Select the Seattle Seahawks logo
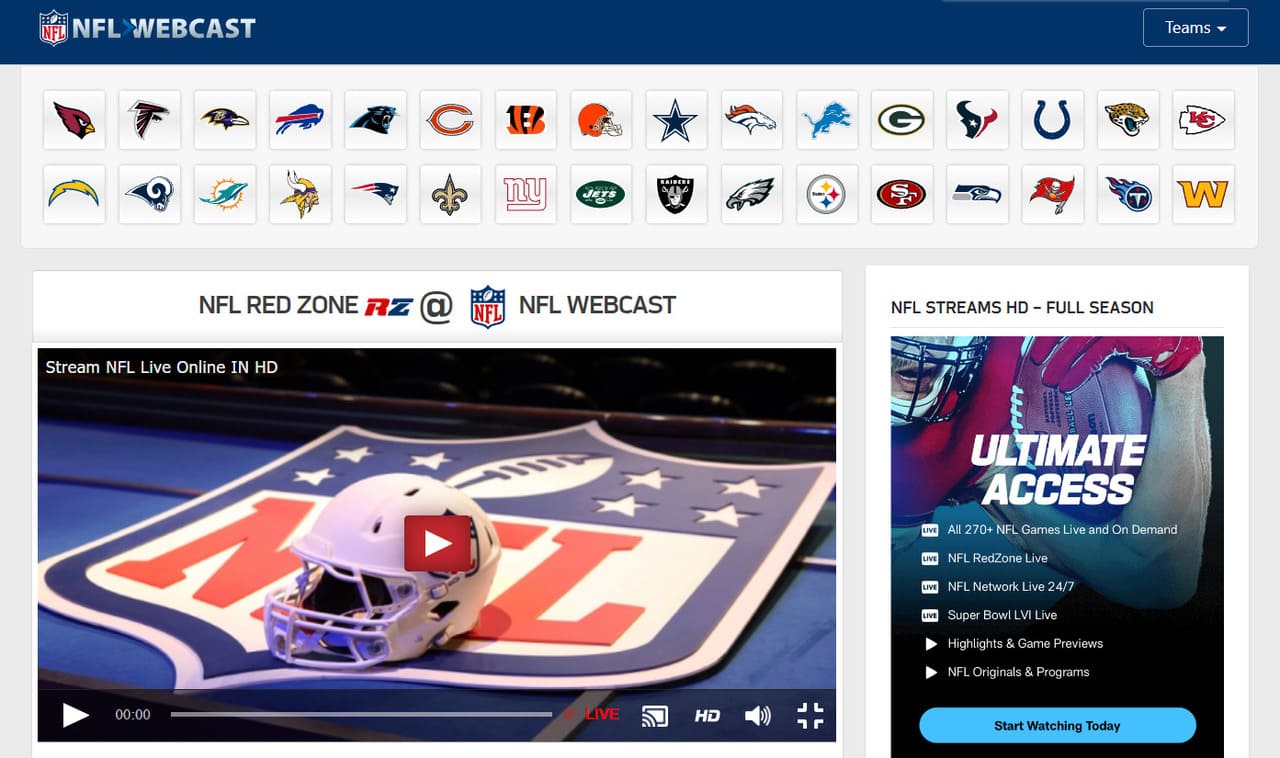 pos(978,194)
